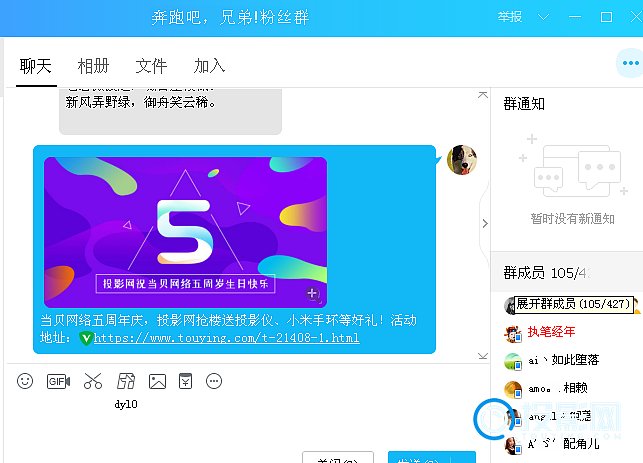Image resolution: width=643 pixels, height=463 pixels.
Task: Select member name ending in 配角儿
Action: click(564, 444)
